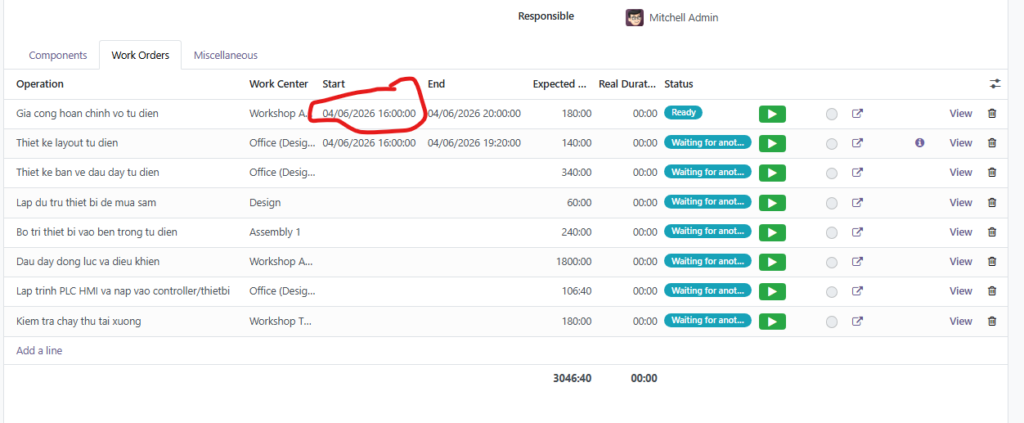
Task: Open the Miscellaneous tab
Action: (x=225, y=55)
